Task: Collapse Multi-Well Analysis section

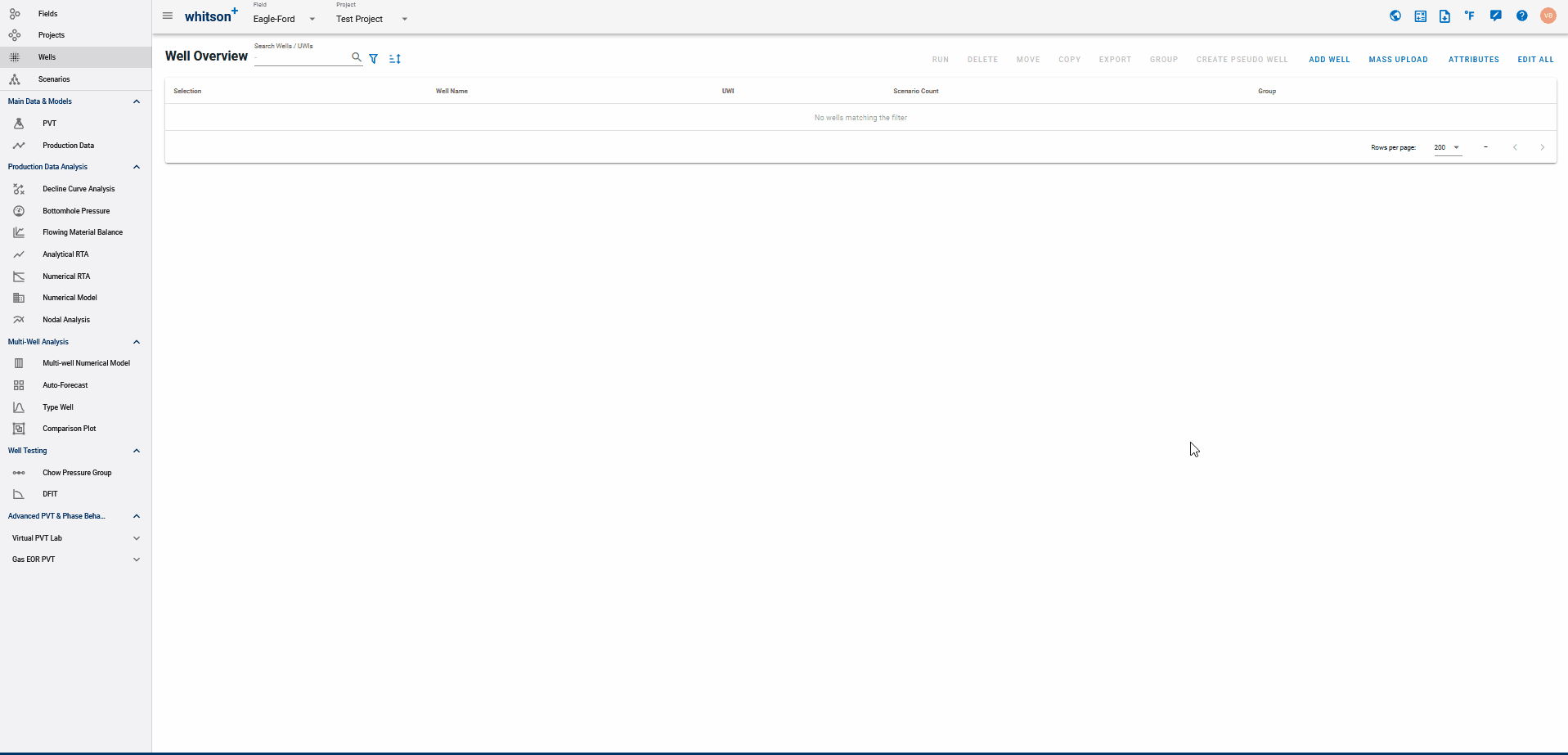Action: click(137, 342)
